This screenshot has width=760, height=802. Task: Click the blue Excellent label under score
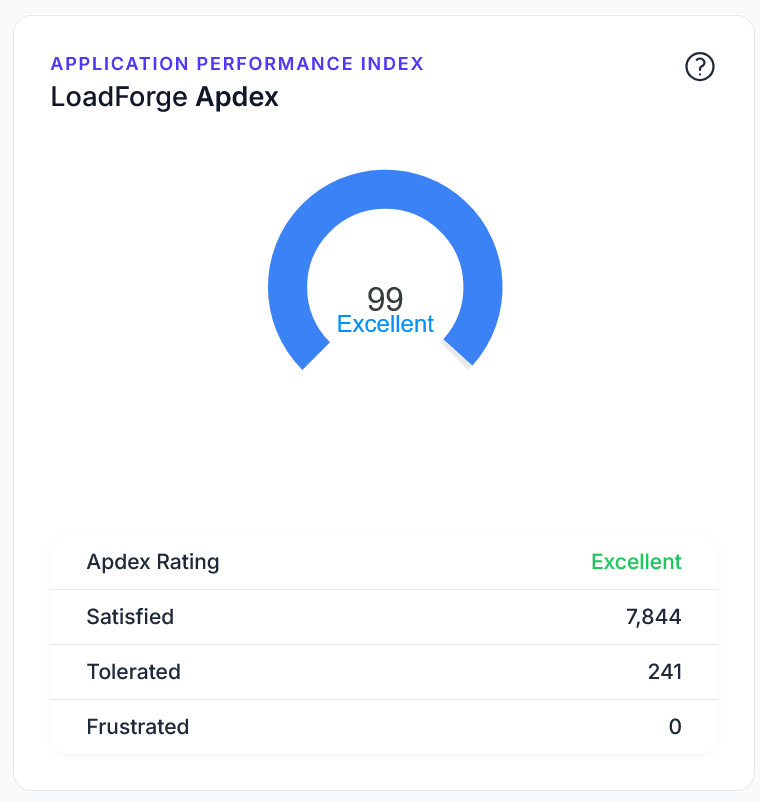pyautogui.click(x=385, y=324)
